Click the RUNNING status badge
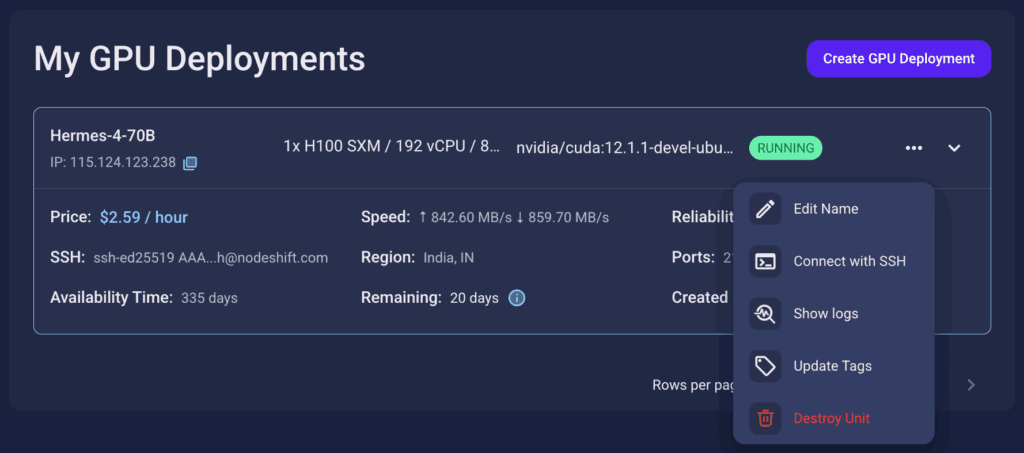 [x=786, y=148]
